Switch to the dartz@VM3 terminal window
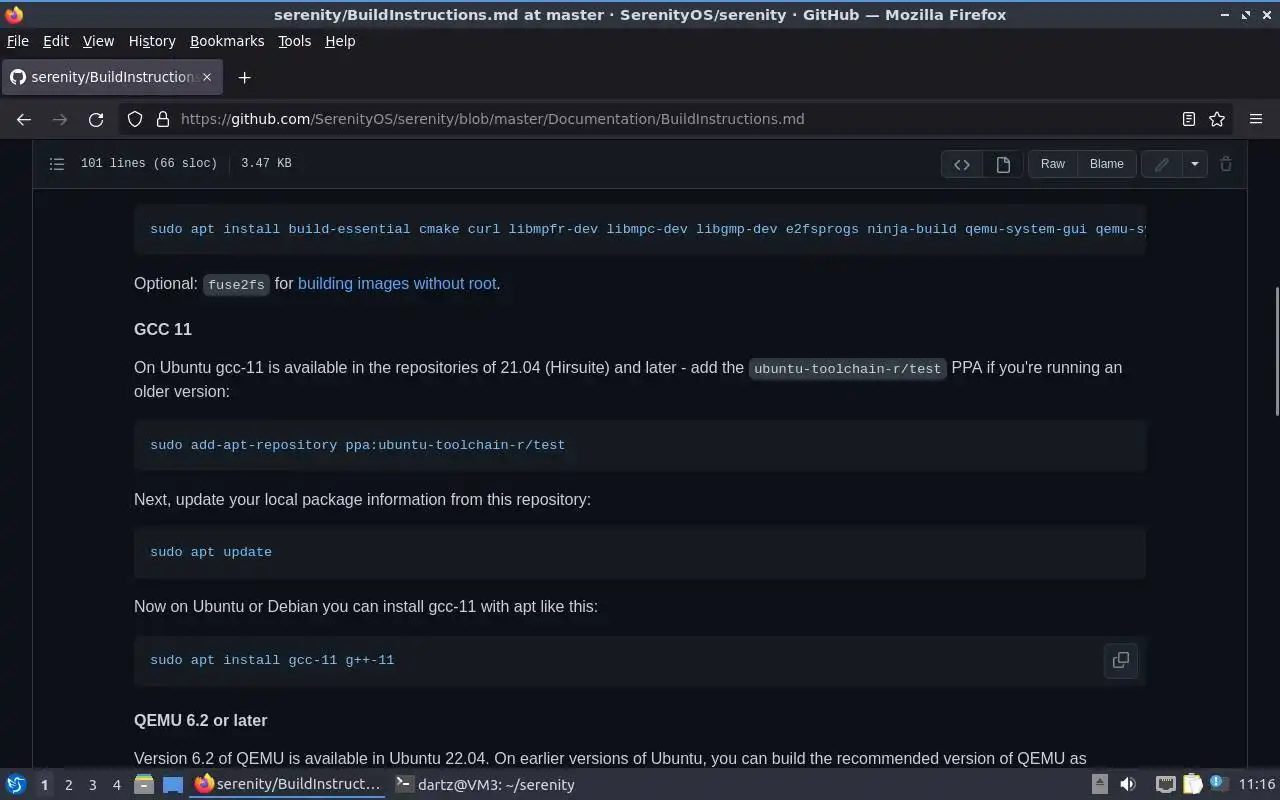 pyautogui.click(x=485, y=785)
